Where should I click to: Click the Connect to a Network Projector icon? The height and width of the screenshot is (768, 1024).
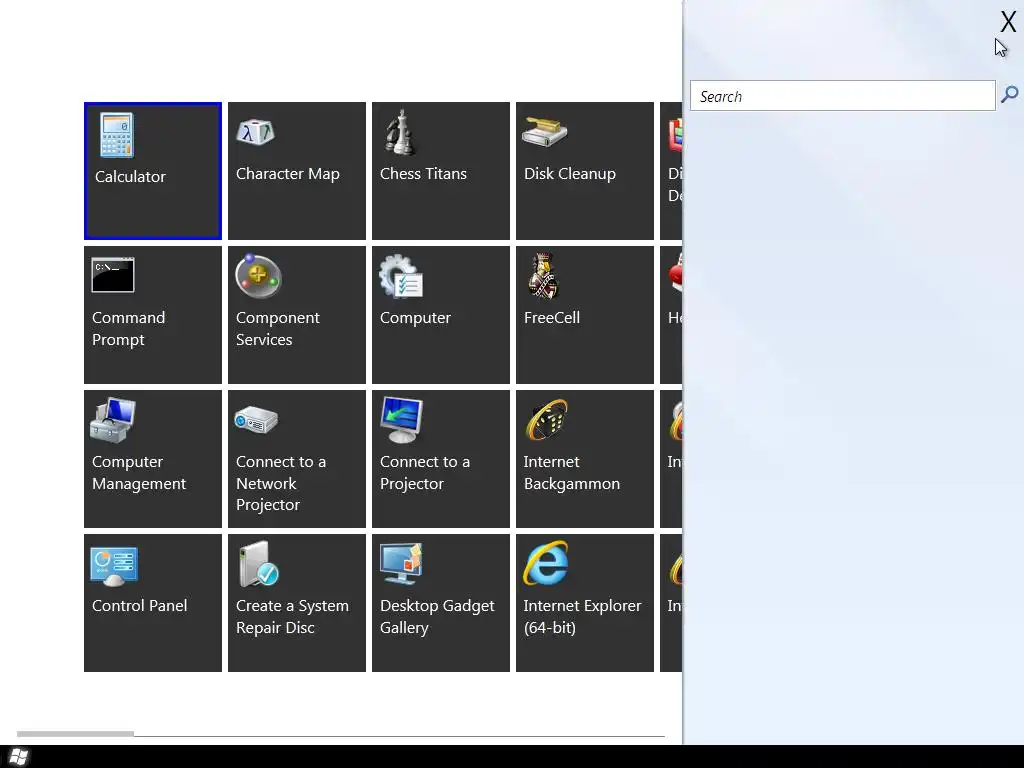256,419
